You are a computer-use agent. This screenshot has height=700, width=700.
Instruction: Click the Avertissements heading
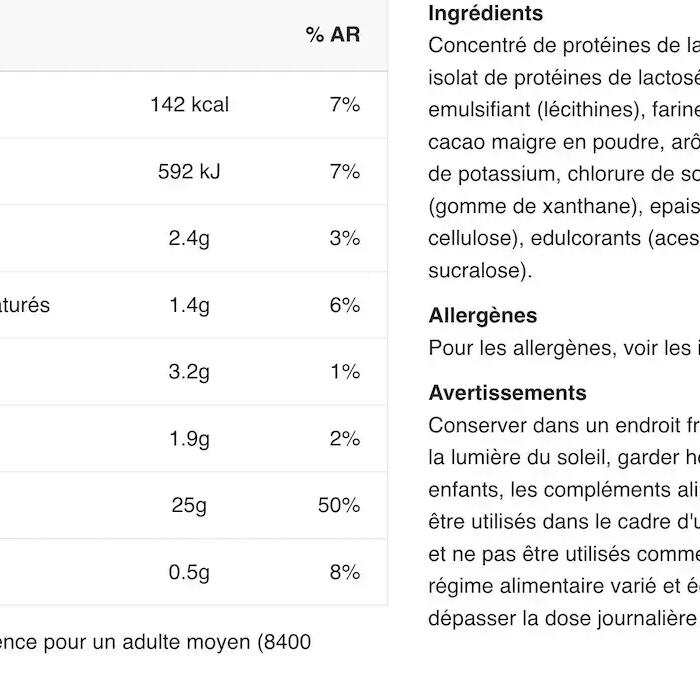pyautogui.click(x=508, y=393)
